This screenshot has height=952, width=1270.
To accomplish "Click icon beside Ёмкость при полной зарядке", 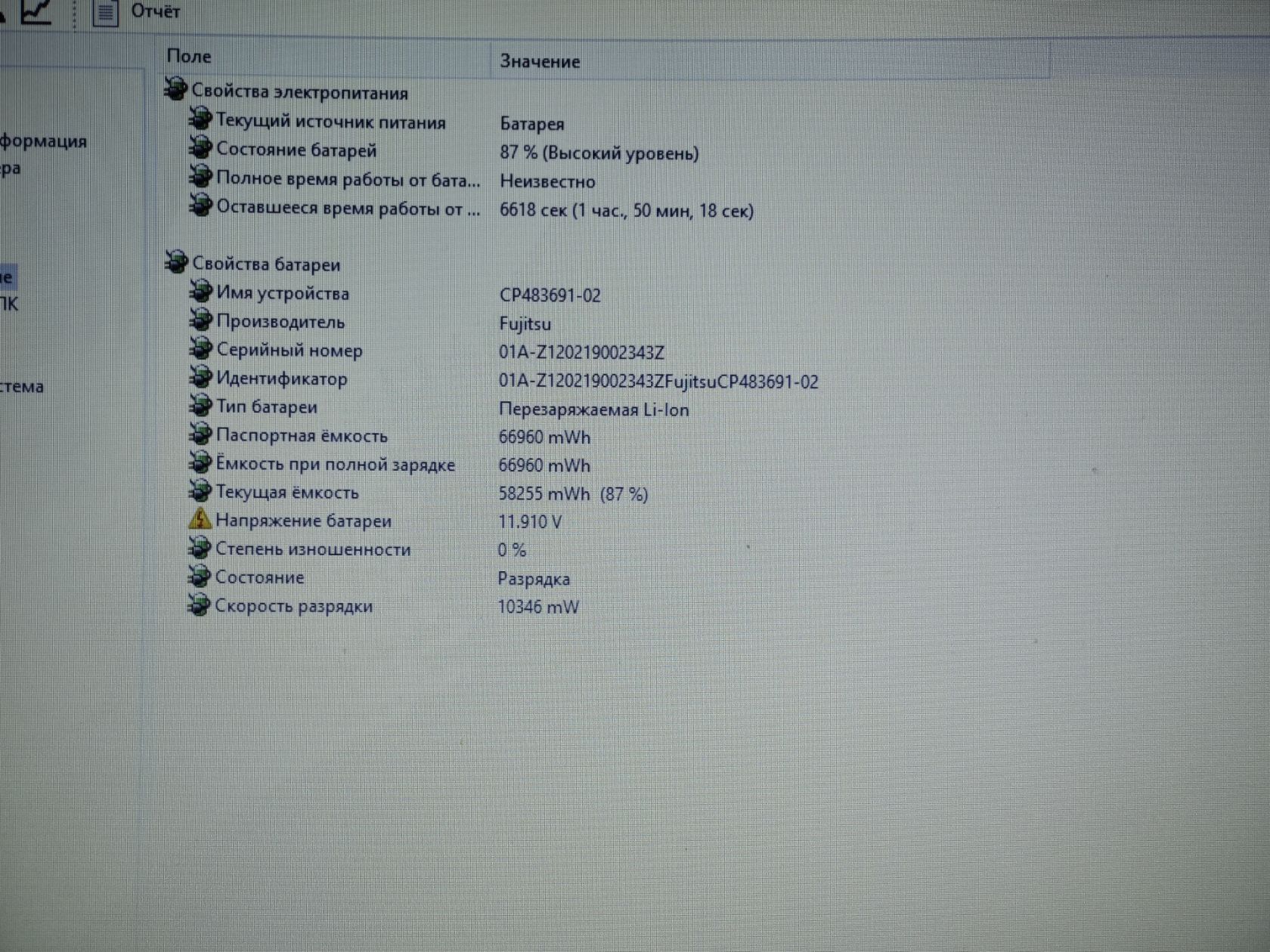I will 200,462.
